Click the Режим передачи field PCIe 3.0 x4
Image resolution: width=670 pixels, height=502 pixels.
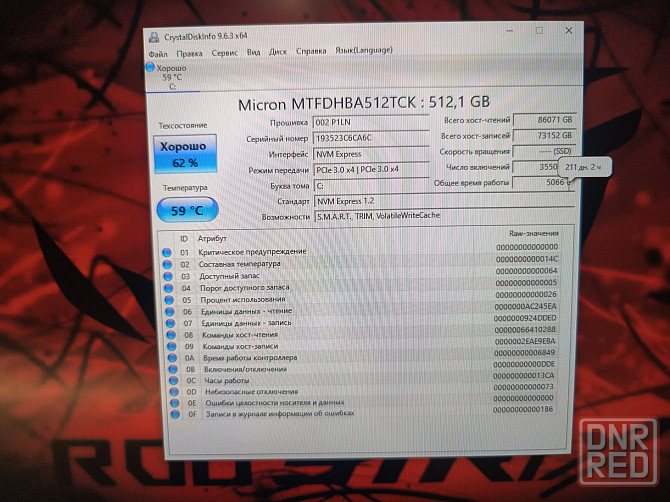click(371, 170)
